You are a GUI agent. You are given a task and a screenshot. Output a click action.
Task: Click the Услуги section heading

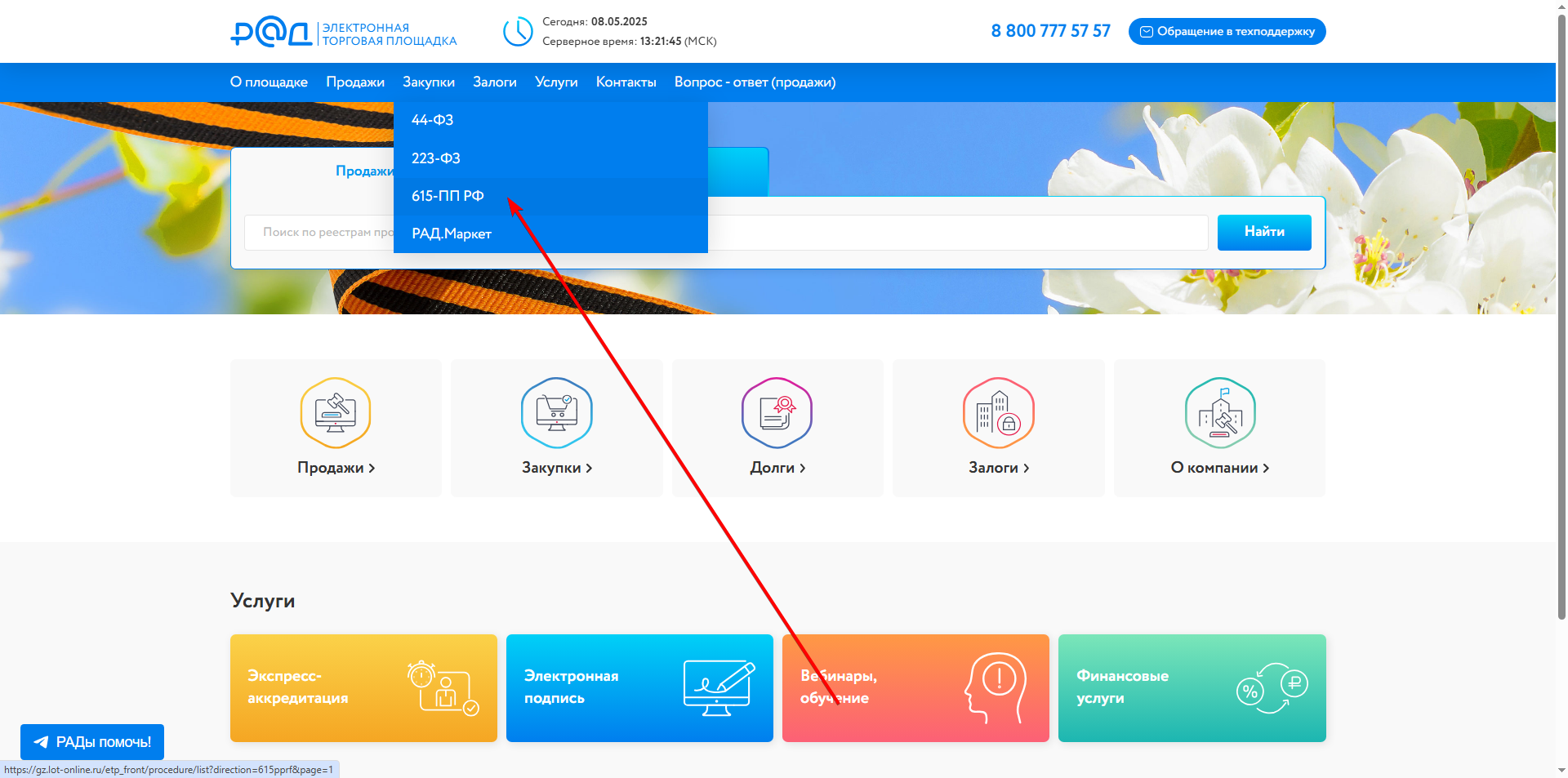(263, 601)
